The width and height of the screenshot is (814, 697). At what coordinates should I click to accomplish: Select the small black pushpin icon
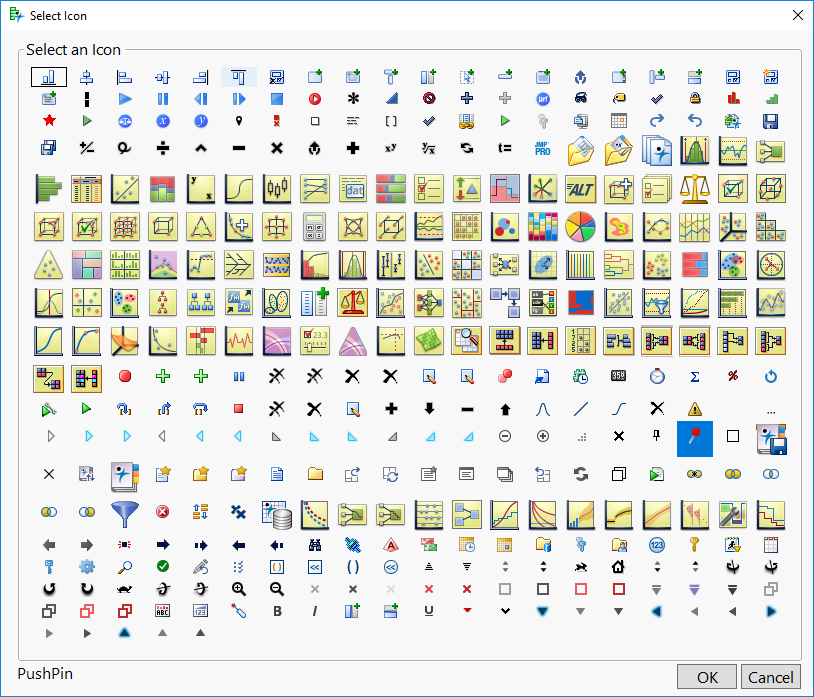coord(657,435)
